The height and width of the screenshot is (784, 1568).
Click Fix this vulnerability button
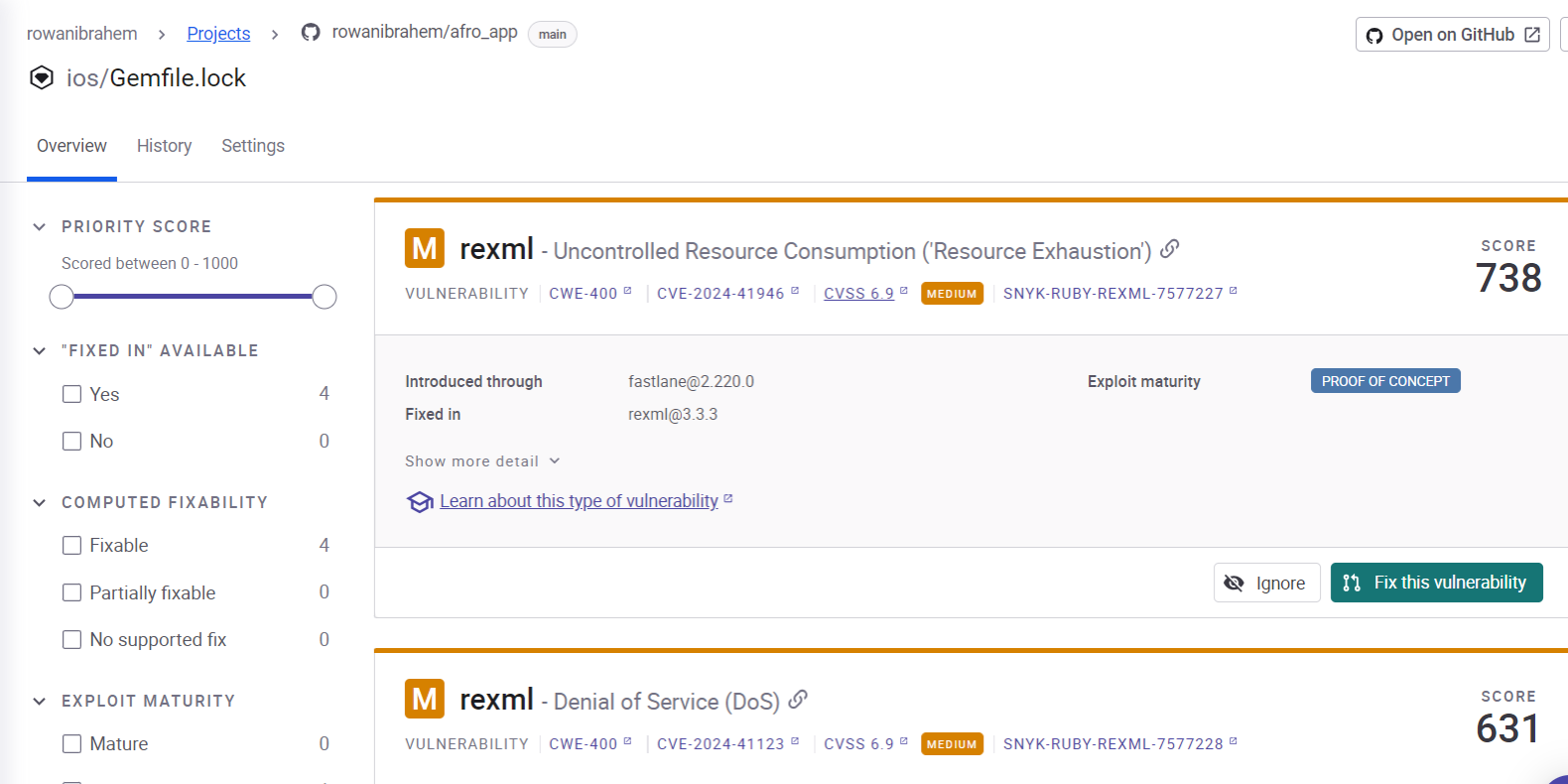1437,583
